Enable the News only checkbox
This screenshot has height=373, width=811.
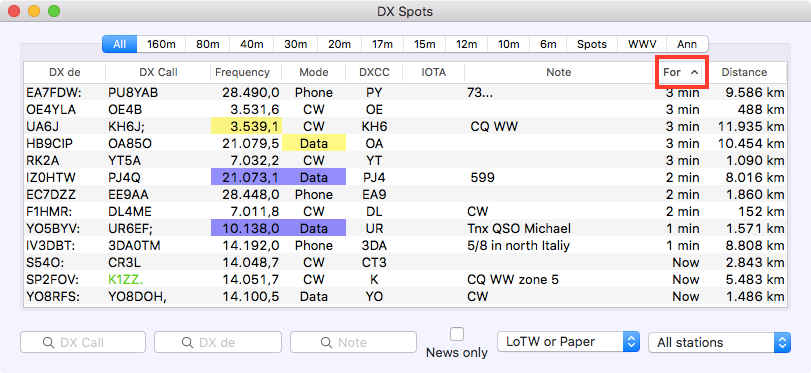(x=457, y=334)
